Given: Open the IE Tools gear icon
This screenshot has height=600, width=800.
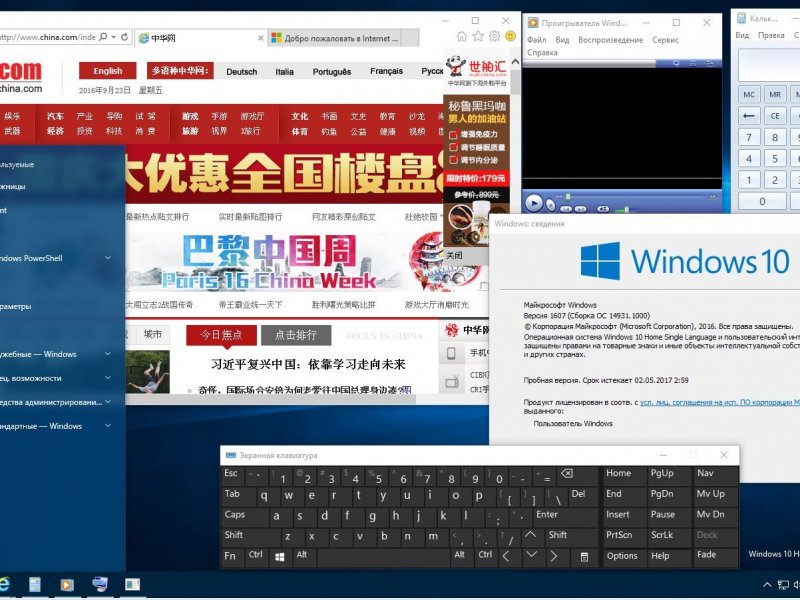Looking at the screenshot, I should click(494, 36).
